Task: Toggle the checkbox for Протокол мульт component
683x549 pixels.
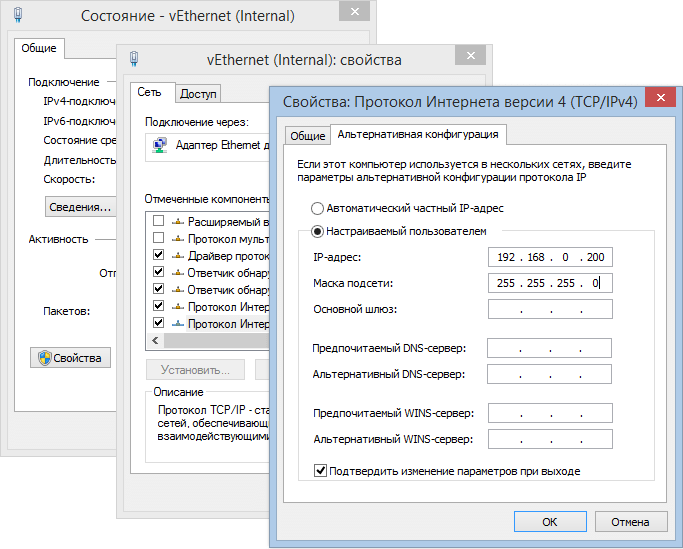Action: 159,238
